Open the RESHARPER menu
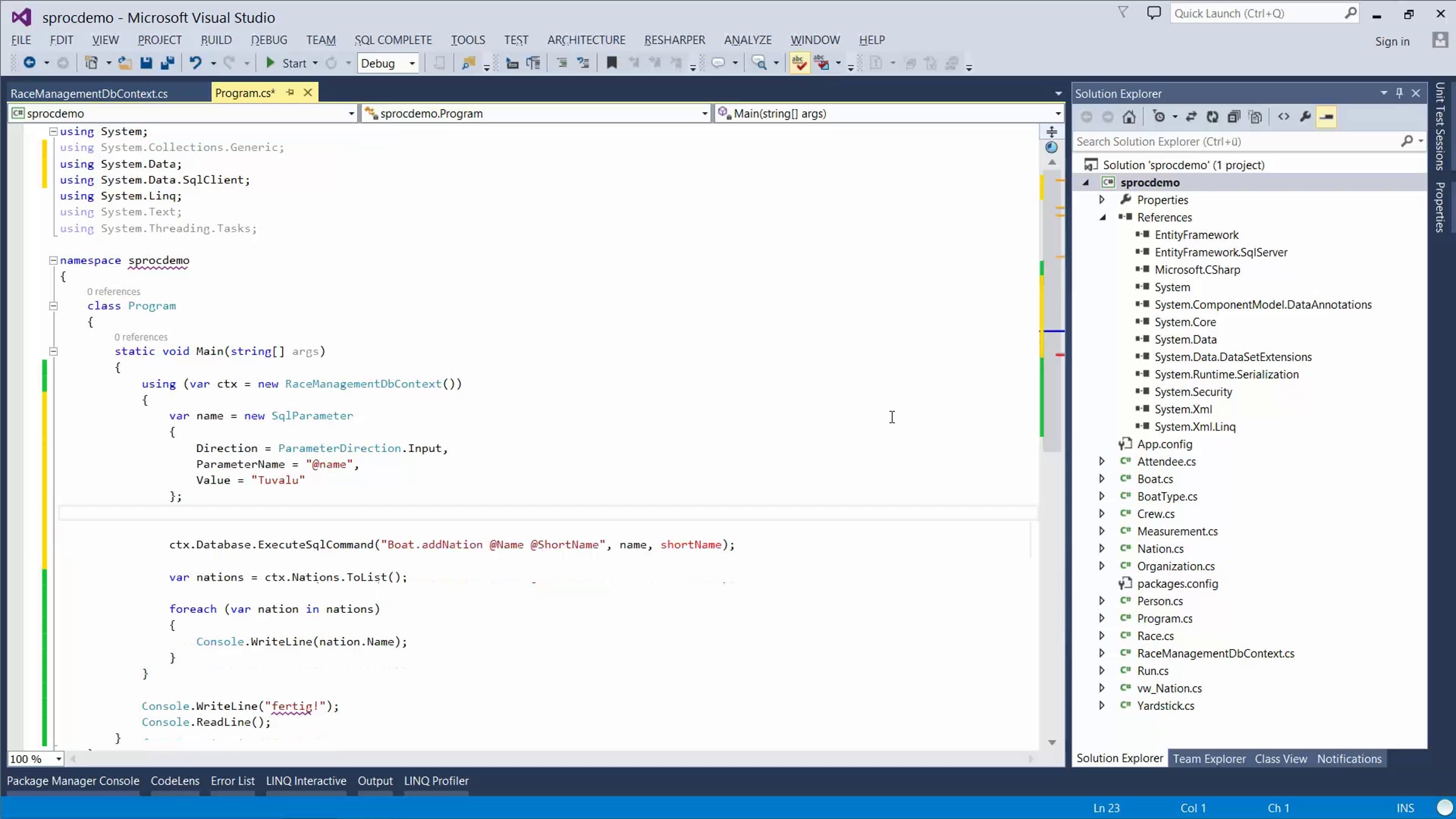The image size is (1456, 819). [x=675, y=40]
